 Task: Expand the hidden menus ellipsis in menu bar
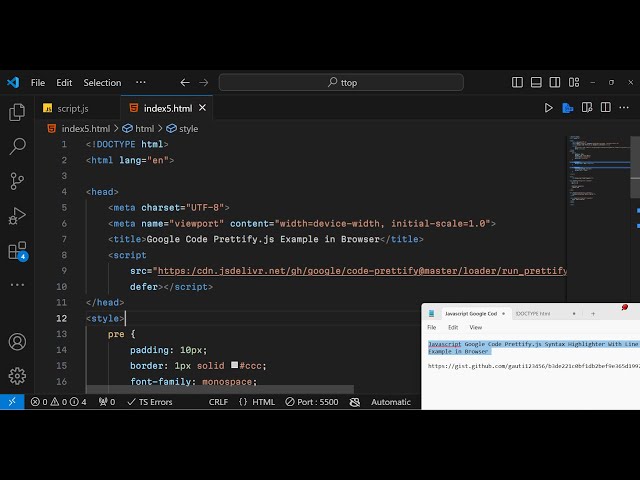pyautogui.click(x=140, y=82)
